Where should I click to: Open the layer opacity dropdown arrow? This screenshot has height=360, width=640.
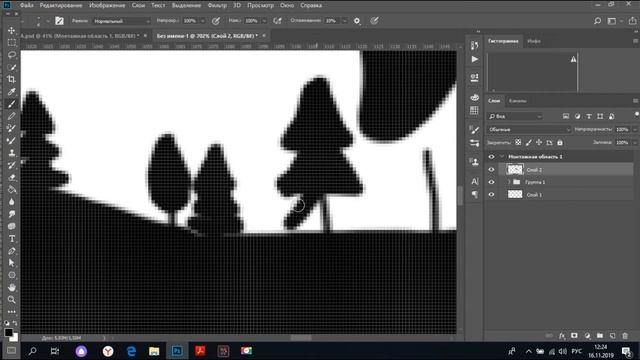(x=634, y=129)
